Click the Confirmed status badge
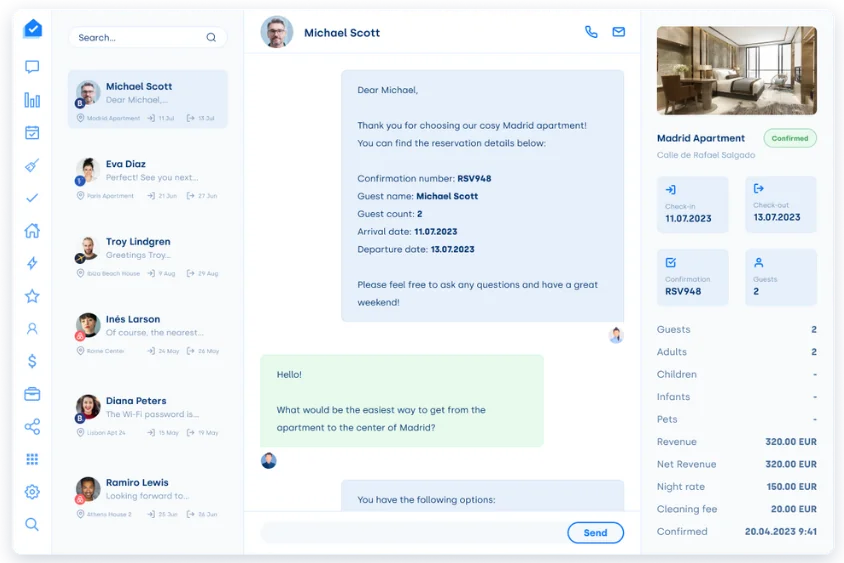 790,138
